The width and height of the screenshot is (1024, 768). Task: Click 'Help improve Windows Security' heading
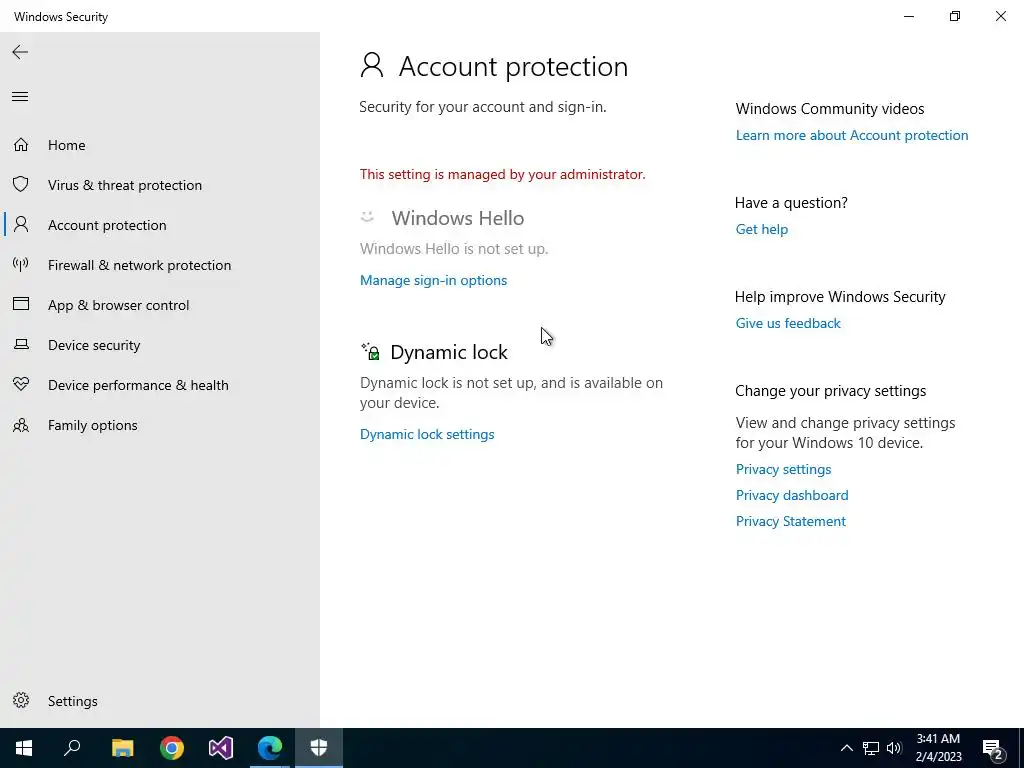pyautogui.click(x=840, y=296)
